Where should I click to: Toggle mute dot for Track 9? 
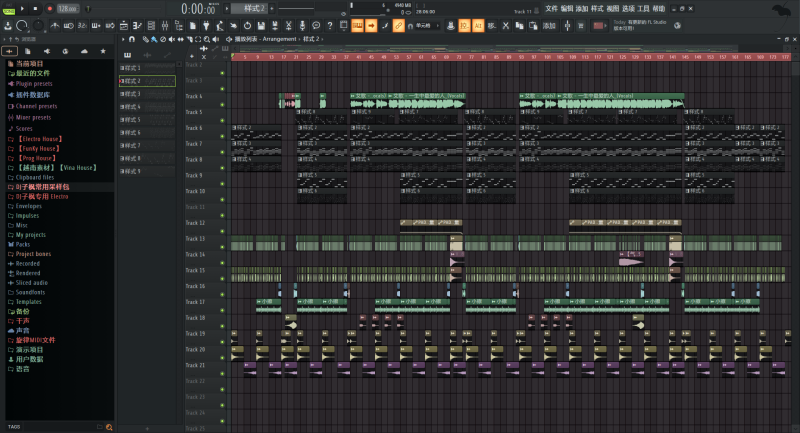(x=222, y=184)
